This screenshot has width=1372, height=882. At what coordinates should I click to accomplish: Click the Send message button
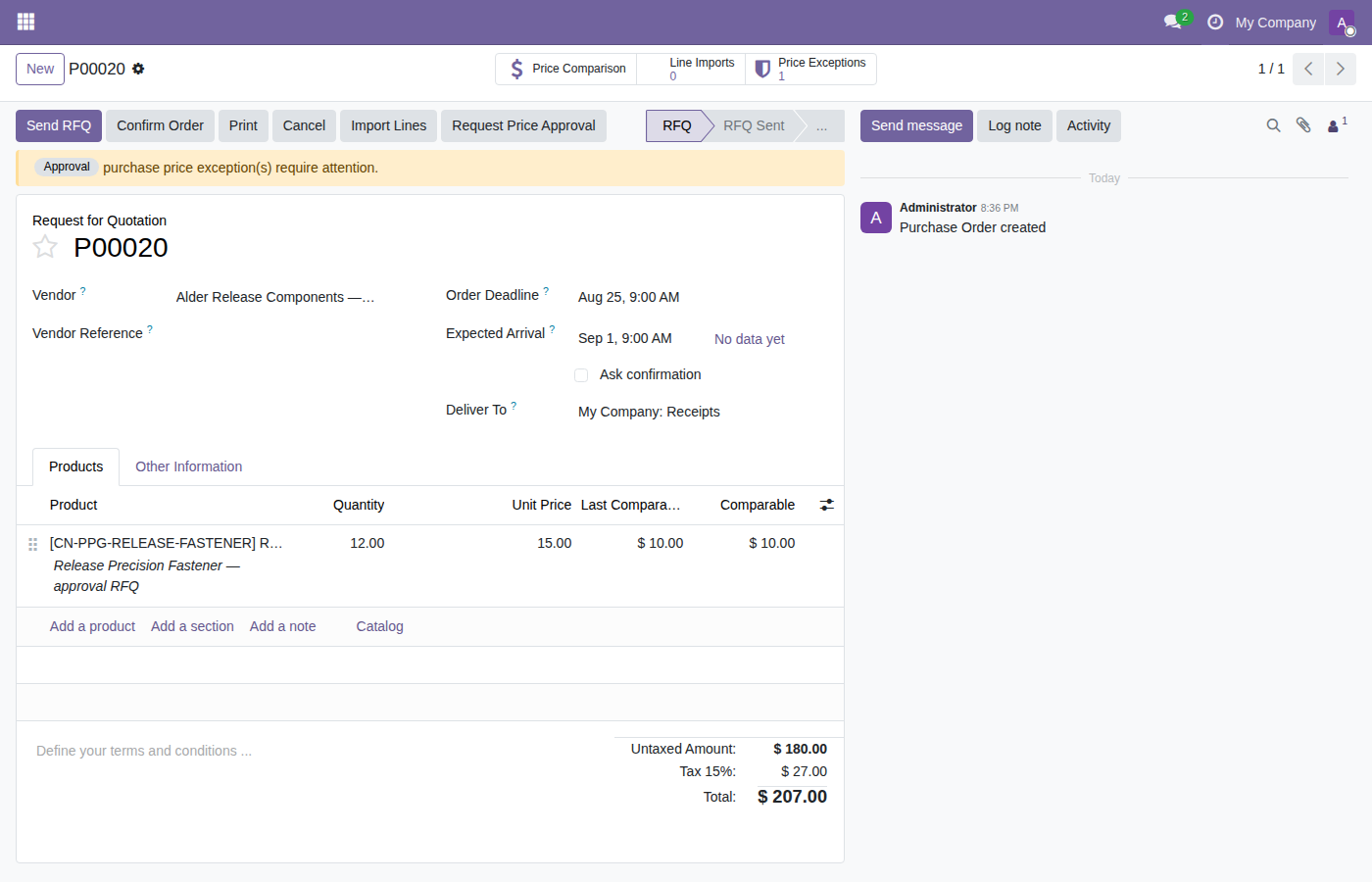point(916,125)
